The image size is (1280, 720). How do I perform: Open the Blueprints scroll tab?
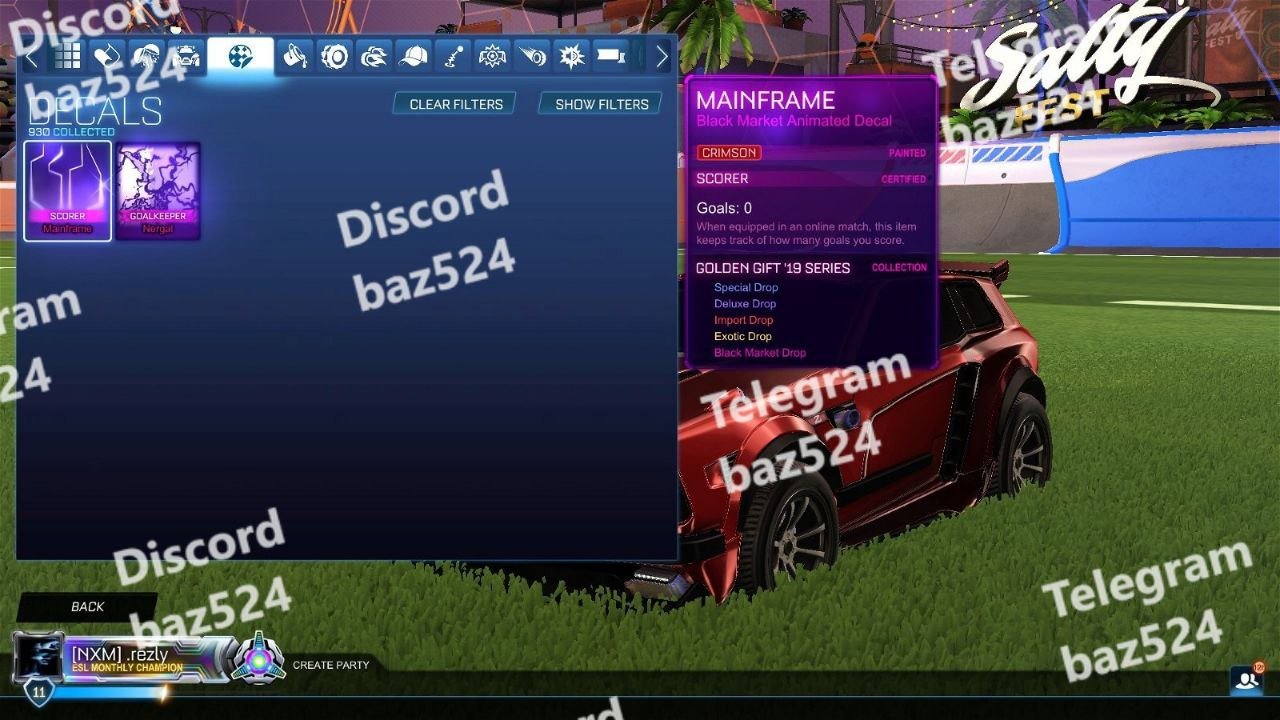pos(107,57)
